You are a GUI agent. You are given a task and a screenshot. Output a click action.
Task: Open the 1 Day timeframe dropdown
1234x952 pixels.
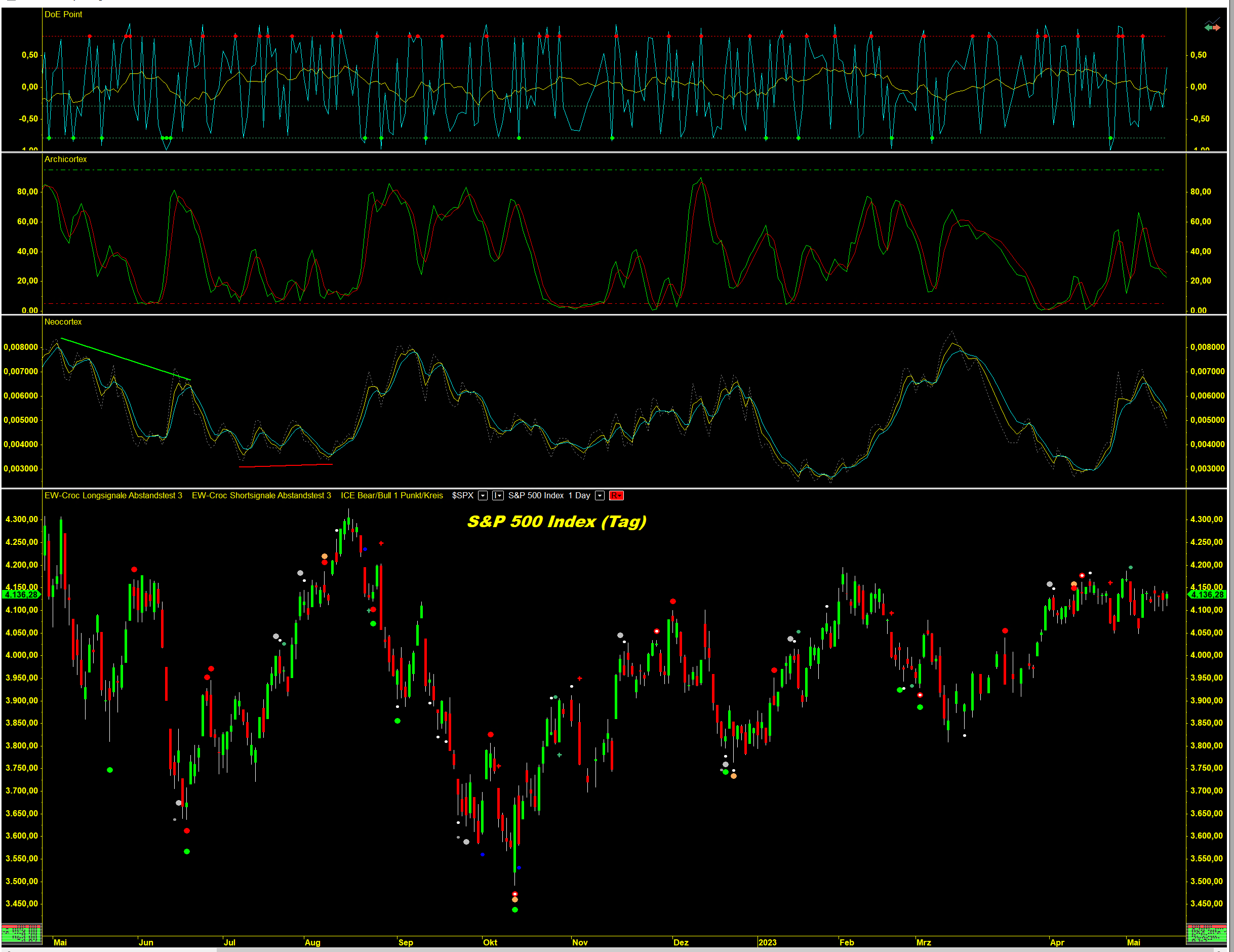[x=600, y=495]
